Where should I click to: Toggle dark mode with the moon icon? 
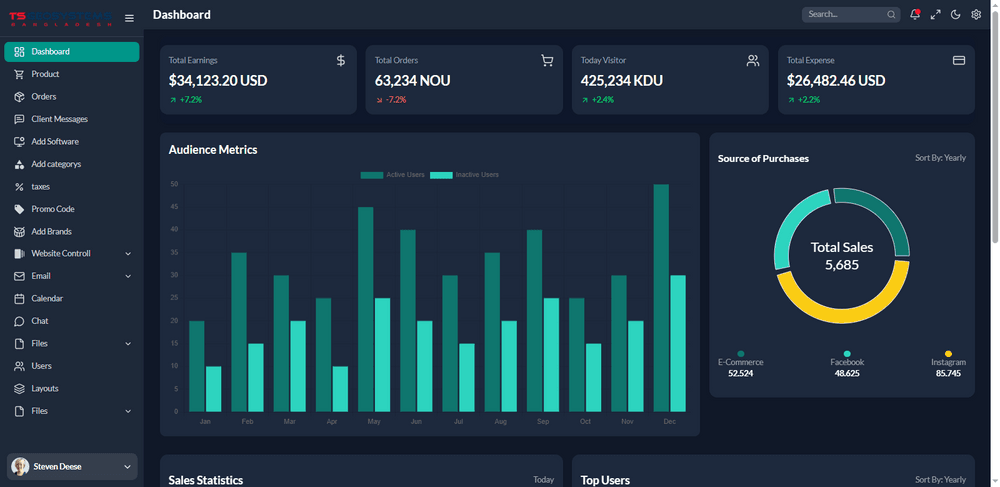(x=956, y=15)
